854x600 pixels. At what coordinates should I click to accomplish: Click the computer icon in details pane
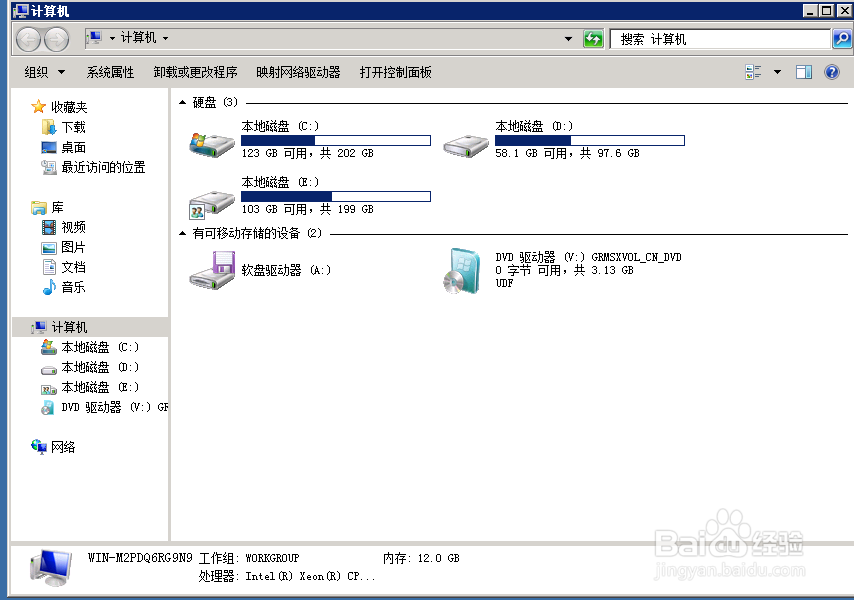[51, 567]
